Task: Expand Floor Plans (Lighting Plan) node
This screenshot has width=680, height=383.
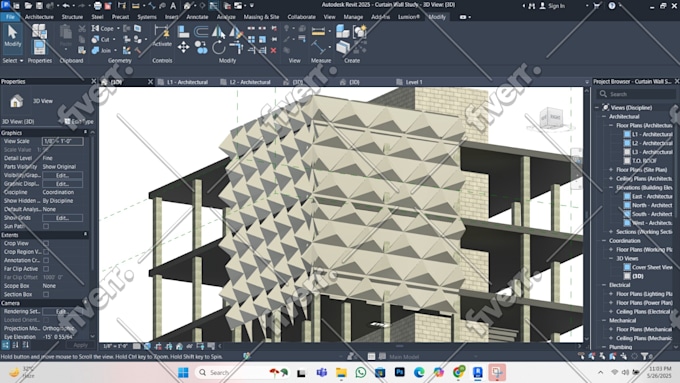Action: [x=611, y=294]
